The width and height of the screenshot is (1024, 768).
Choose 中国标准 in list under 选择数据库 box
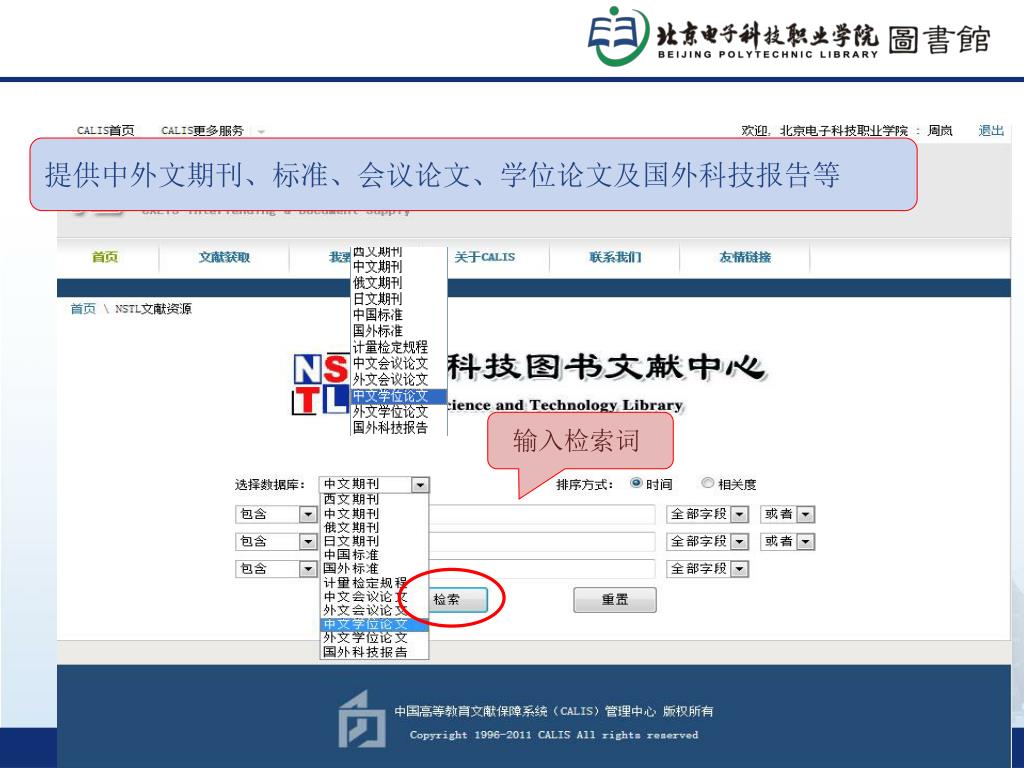point(374,555)
